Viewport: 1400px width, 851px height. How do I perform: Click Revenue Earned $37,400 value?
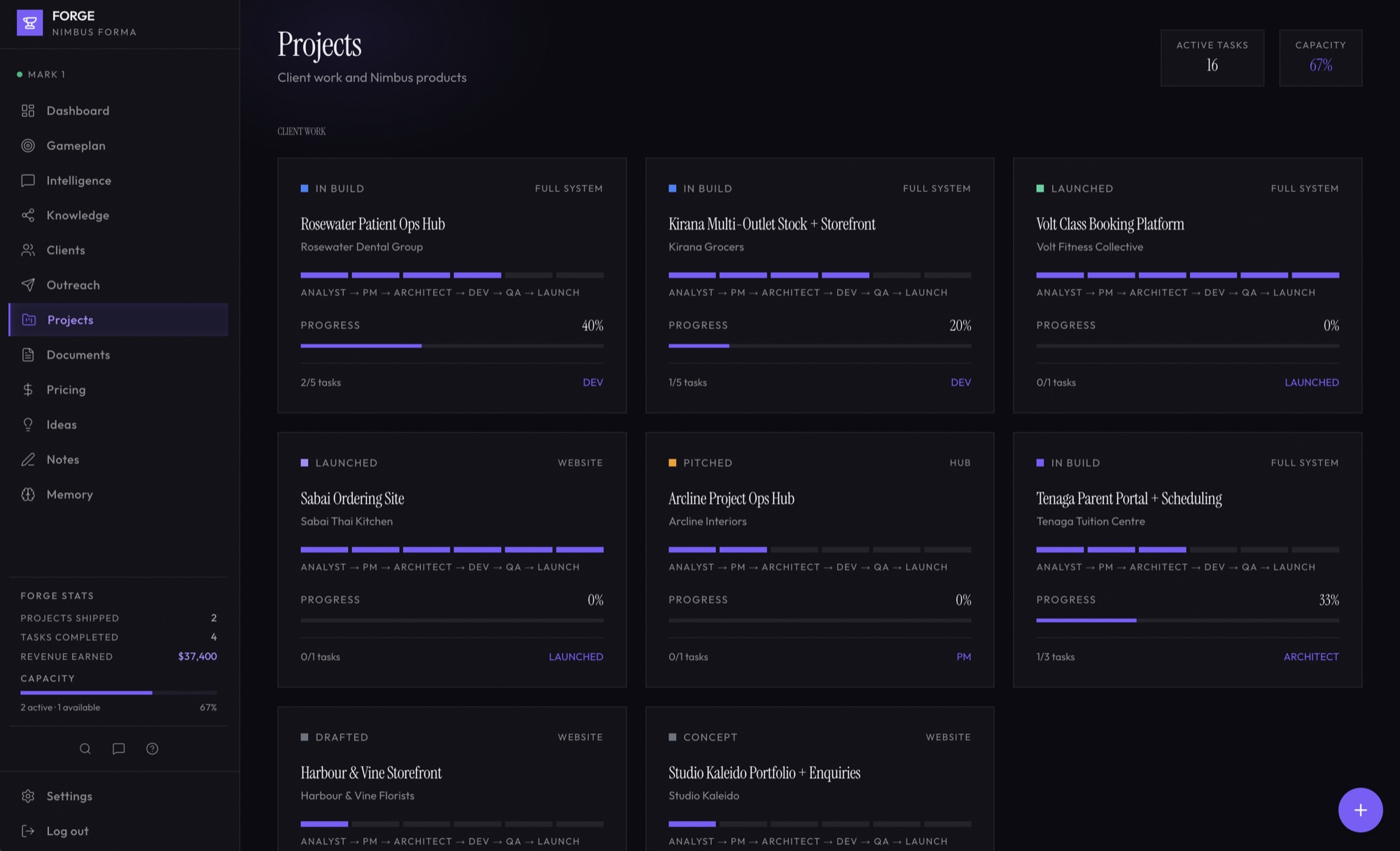click(197, 656)
